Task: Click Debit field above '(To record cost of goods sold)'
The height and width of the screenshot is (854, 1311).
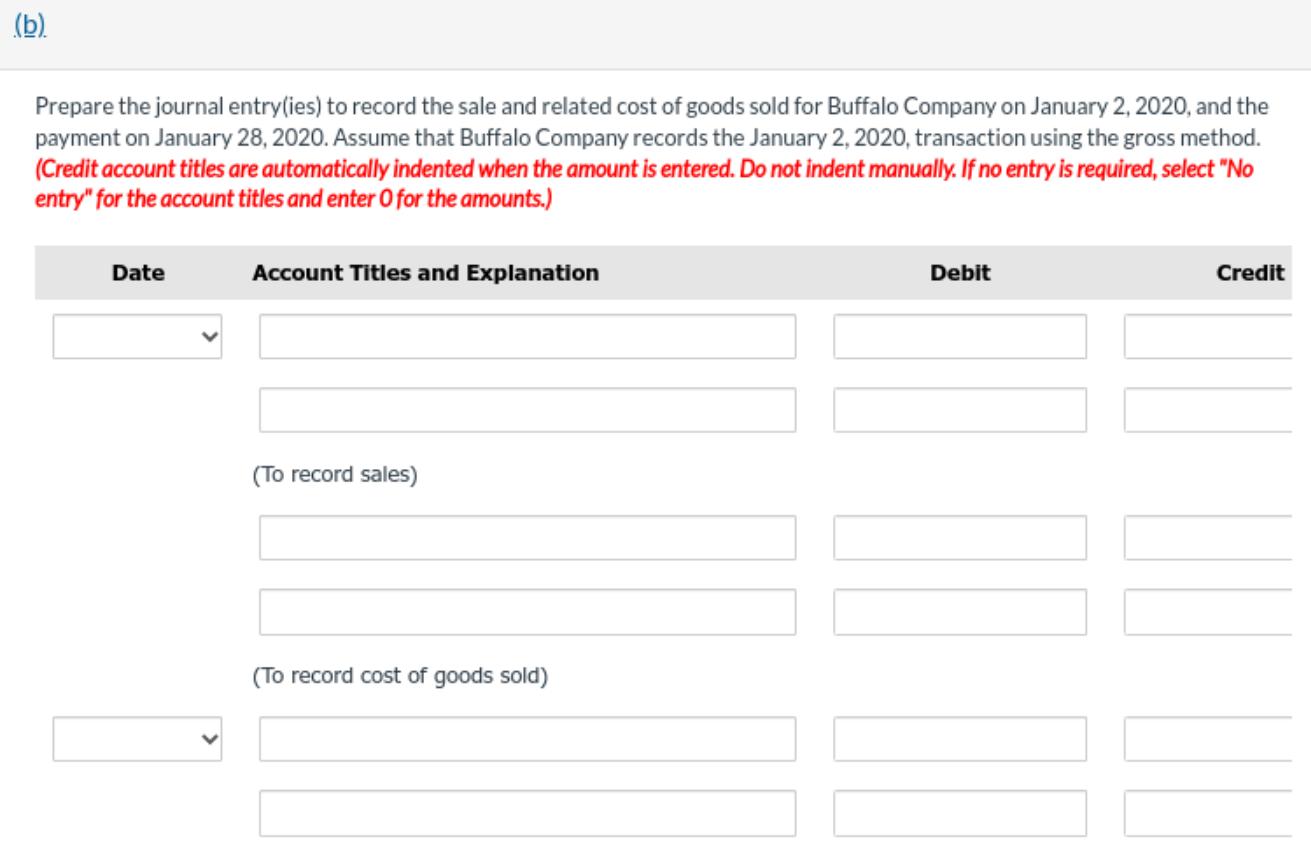Action: pyautogui.click(x=960, y=611)
